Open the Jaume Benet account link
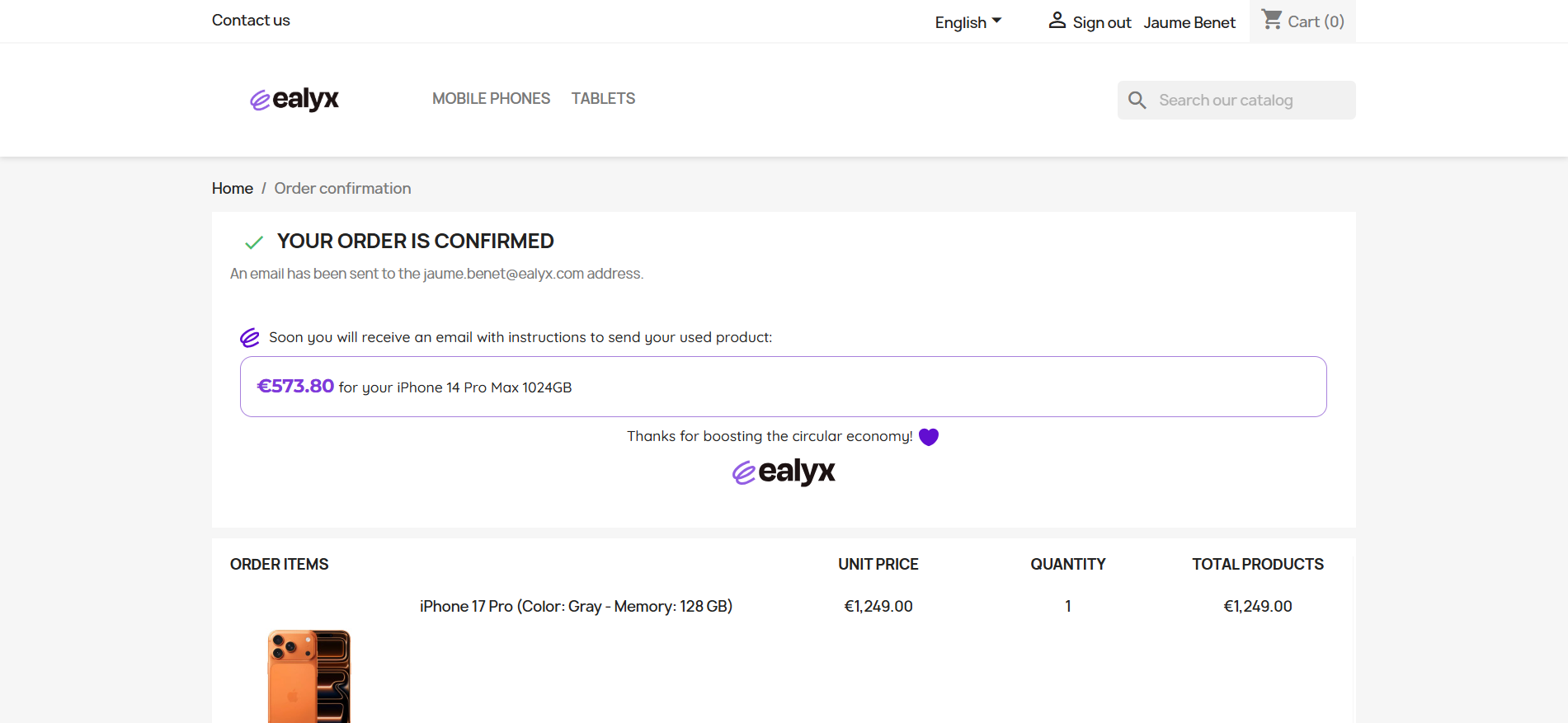 tap(1189, 23)
